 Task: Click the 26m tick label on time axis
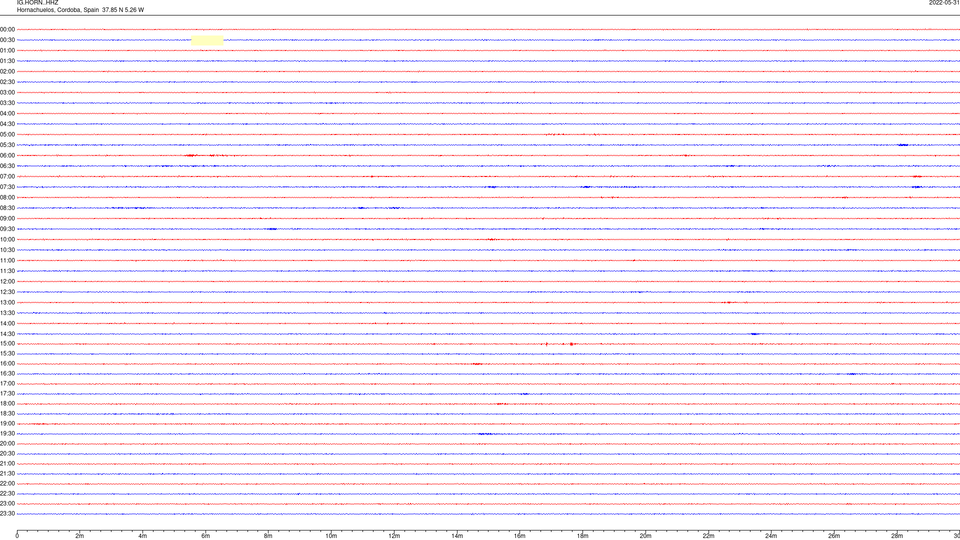(834, 536)
